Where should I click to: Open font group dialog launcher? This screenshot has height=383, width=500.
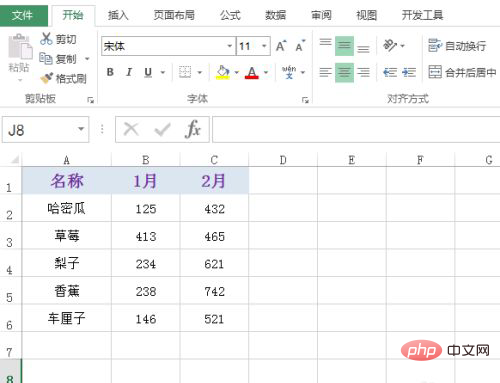(x=305, y=100)
